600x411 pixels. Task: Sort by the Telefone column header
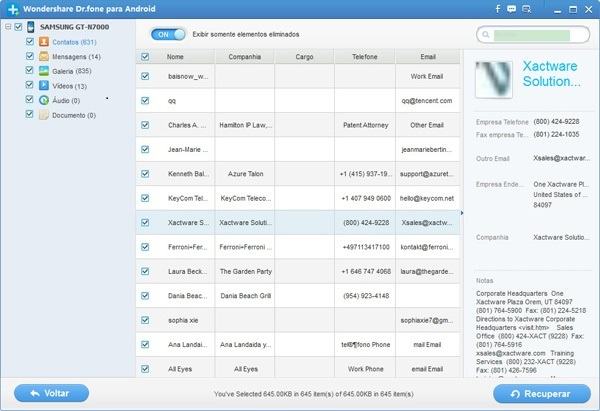click(x=365, y=57)
